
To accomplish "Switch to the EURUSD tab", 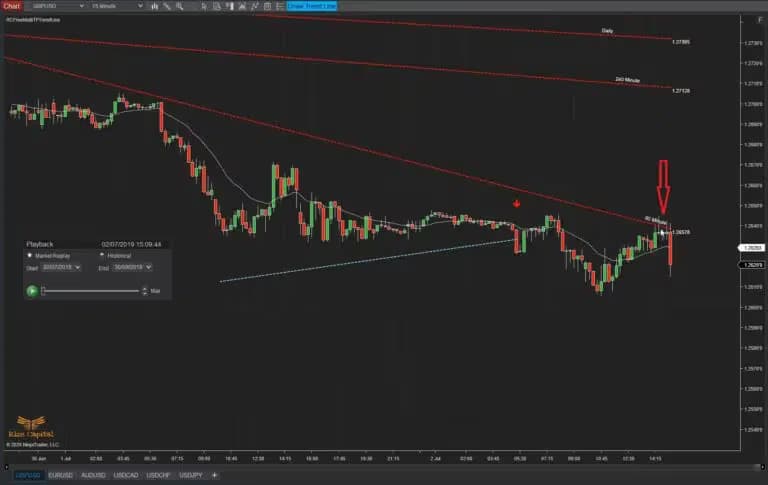I will pos(61,475).
